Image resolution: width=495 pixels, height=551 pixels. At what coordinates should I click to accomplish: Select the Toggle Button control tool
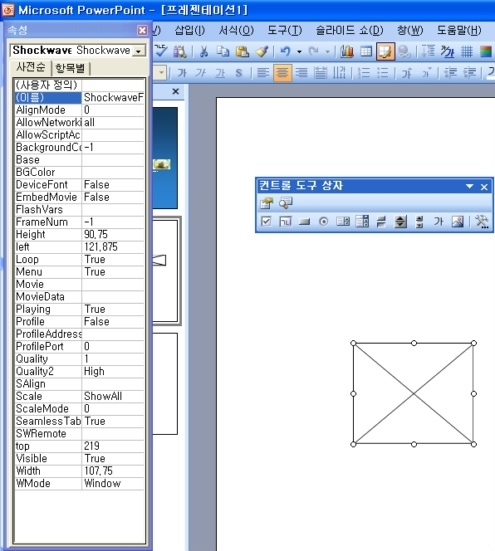coord(381,221)
